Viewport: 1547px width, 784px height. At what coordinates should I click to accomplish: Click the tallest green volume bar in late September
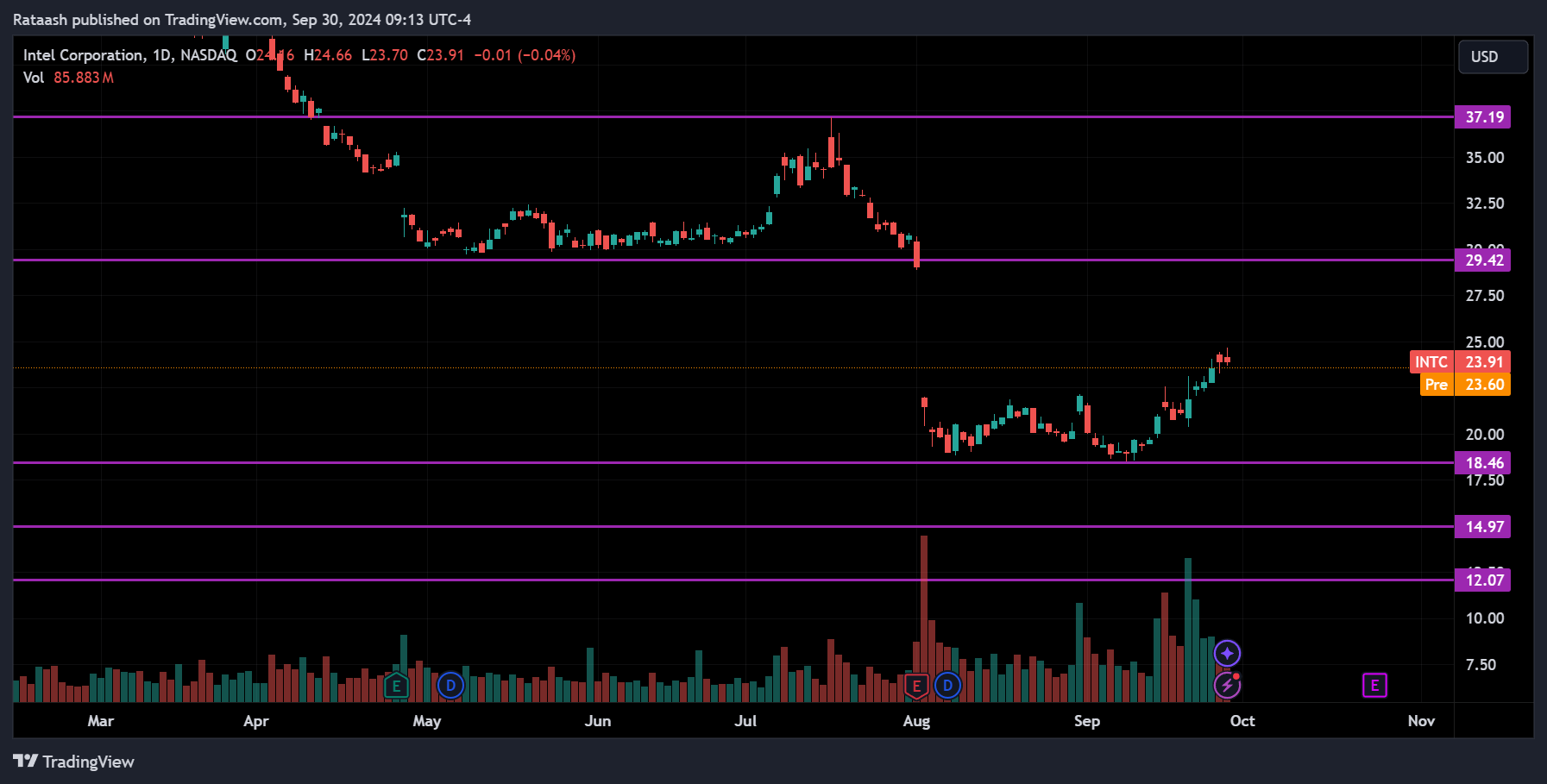[x=1188, y=630]
